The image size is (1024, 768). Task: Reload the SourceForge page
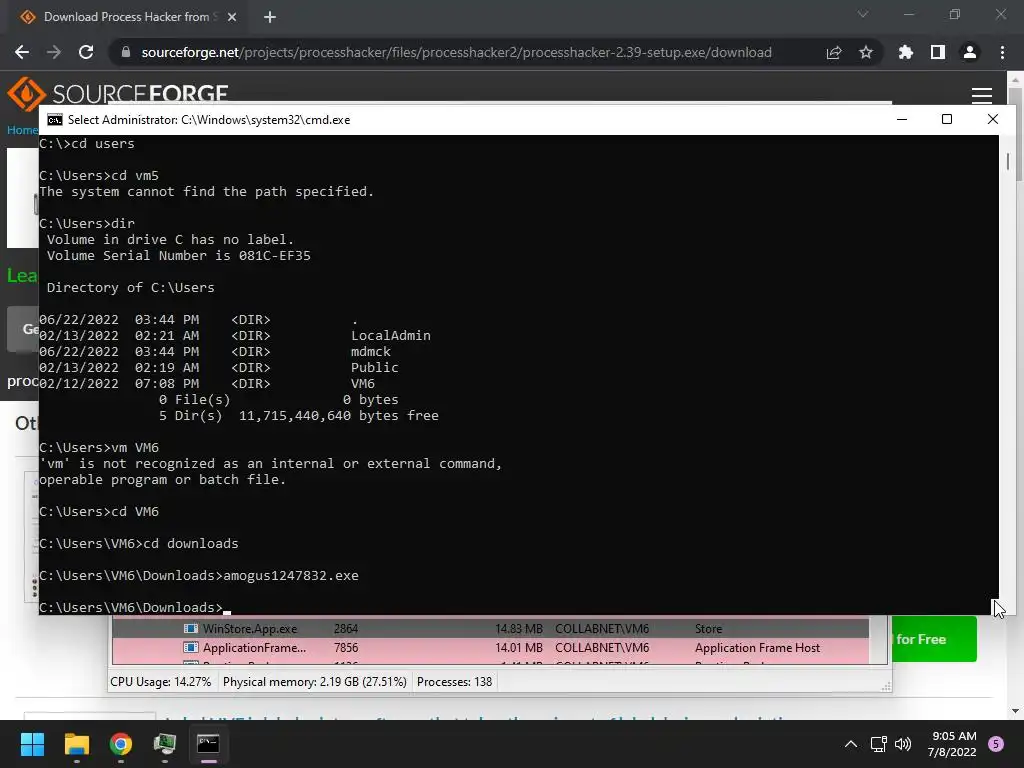tap(86, 52)
